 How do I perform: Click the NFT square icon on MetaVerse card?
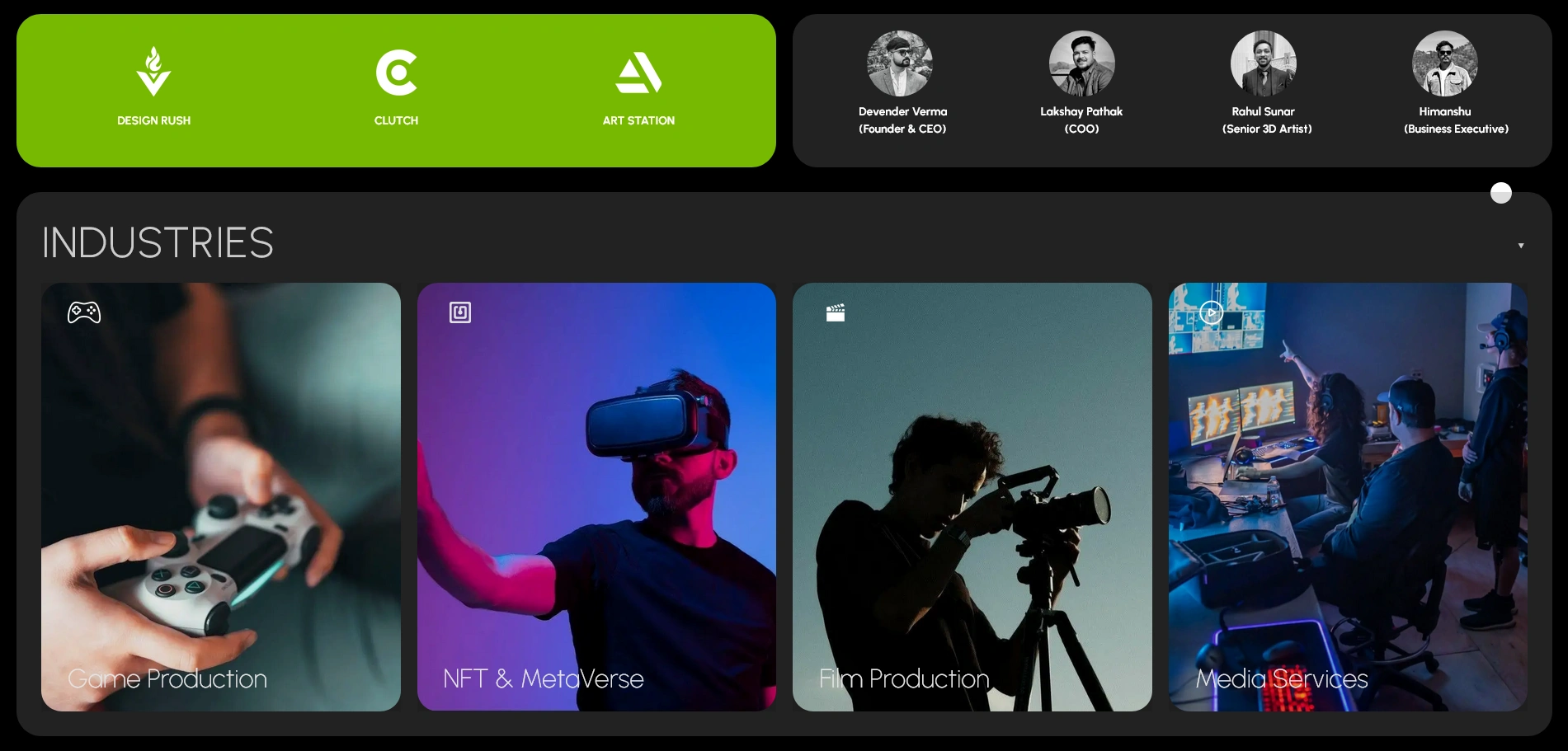[x=460, y=312]
